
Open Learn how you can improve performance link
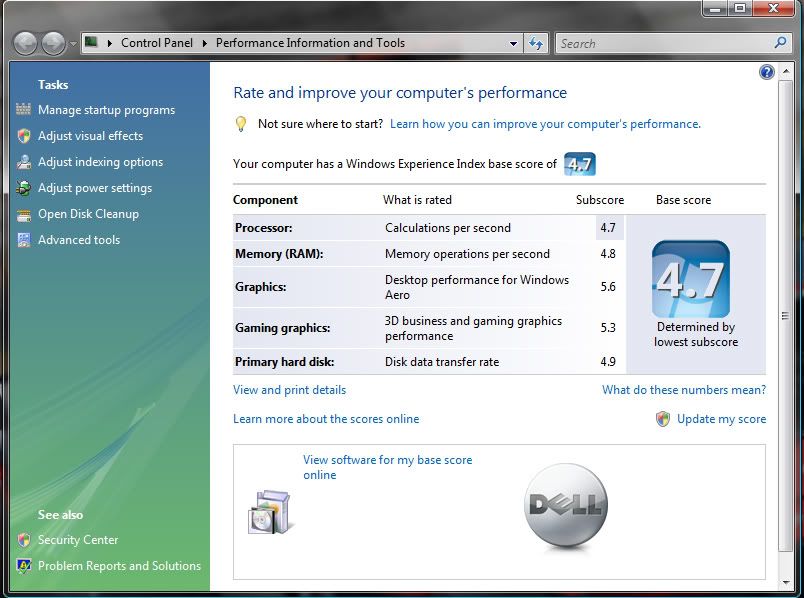545,124
